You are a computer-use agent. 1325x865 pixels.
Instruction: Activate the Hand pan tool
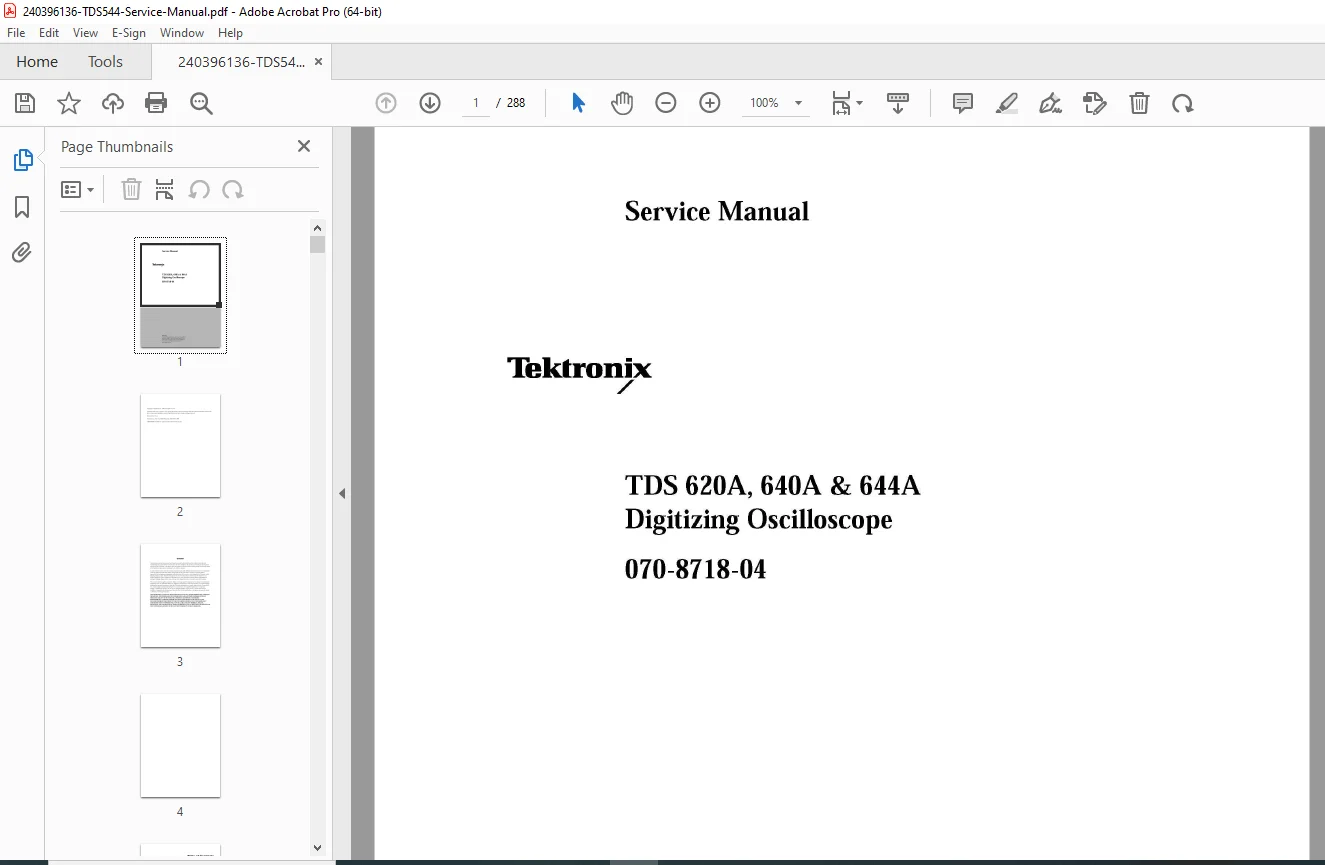coord(622,103)
